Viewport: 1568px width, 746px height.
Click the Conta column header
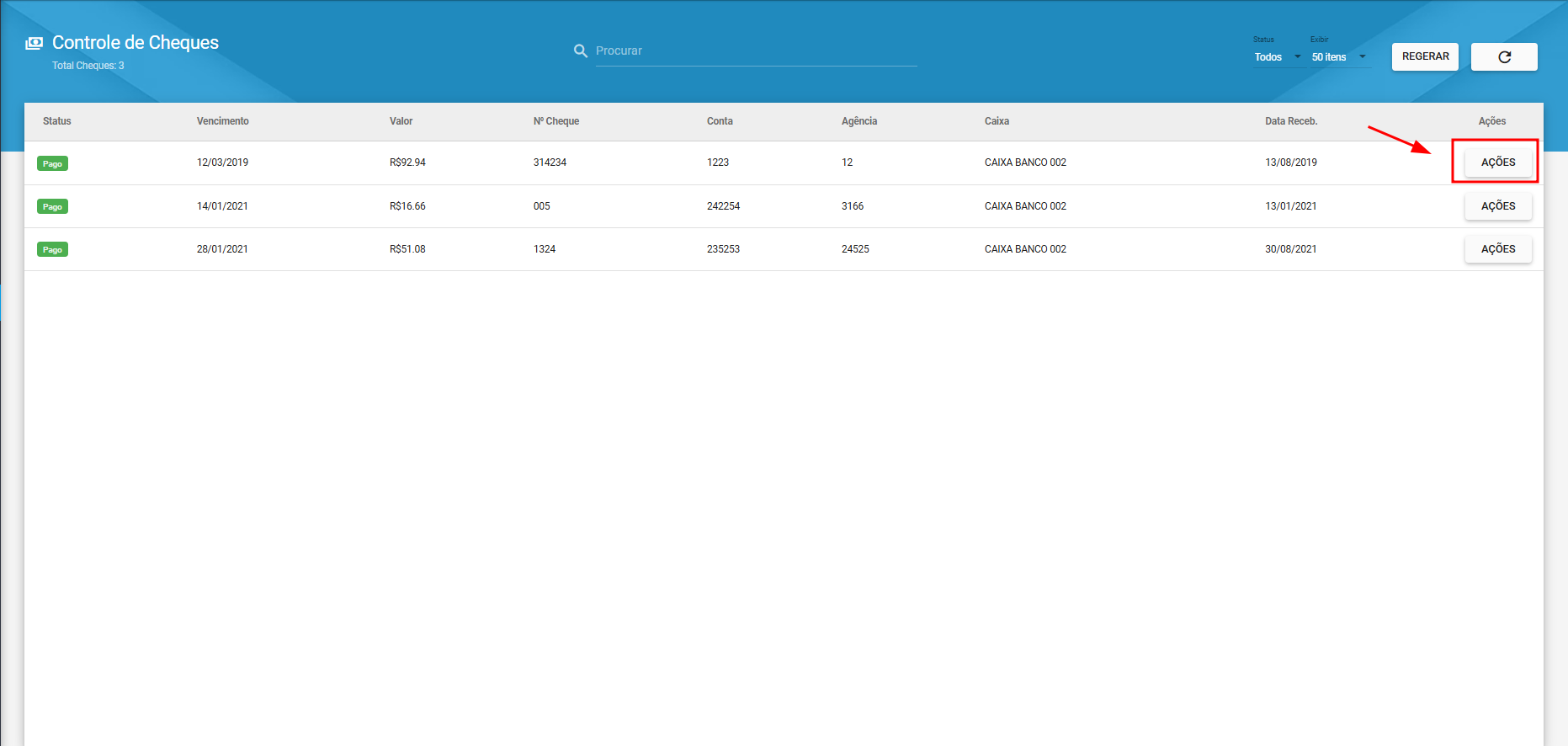720,121
